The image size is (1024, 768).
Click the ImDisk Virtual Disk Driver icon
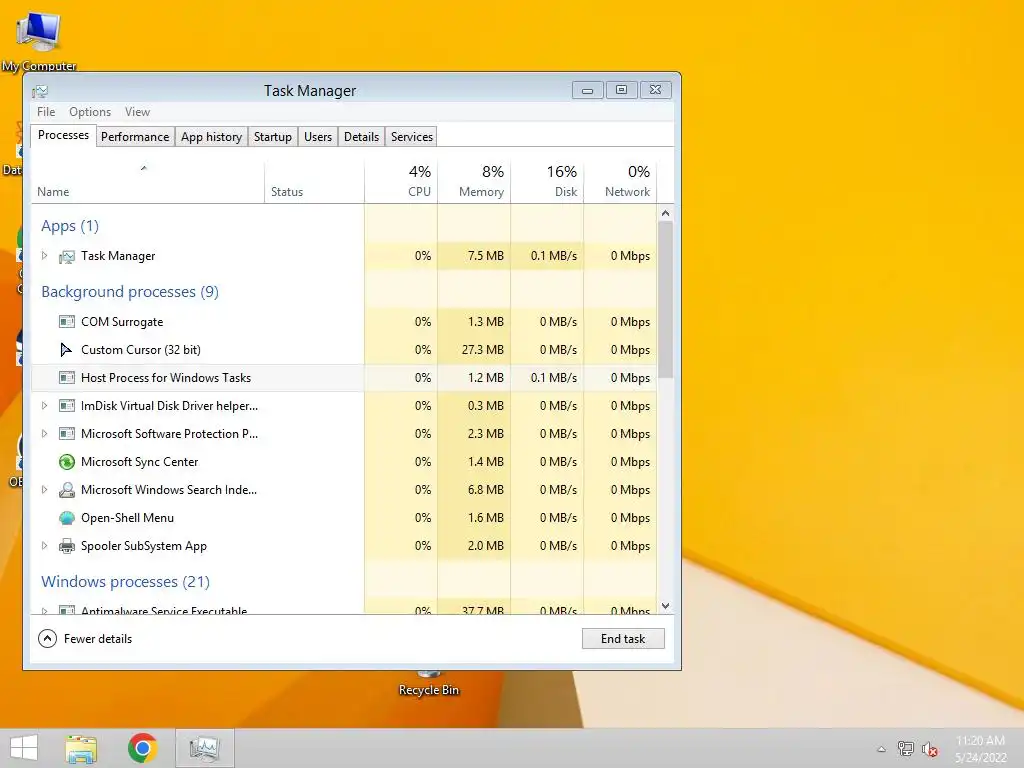pos(67,406)
